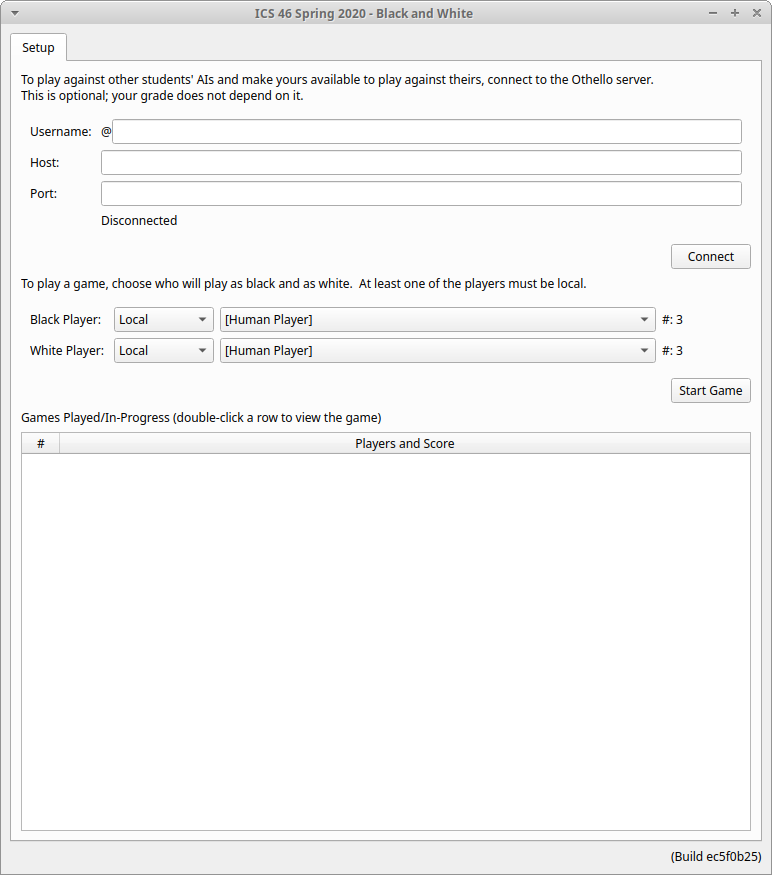This screenshot has width=772, height=875.
Task: Click the Build ec5f0b25 text
Action: [x=716, y=857]
